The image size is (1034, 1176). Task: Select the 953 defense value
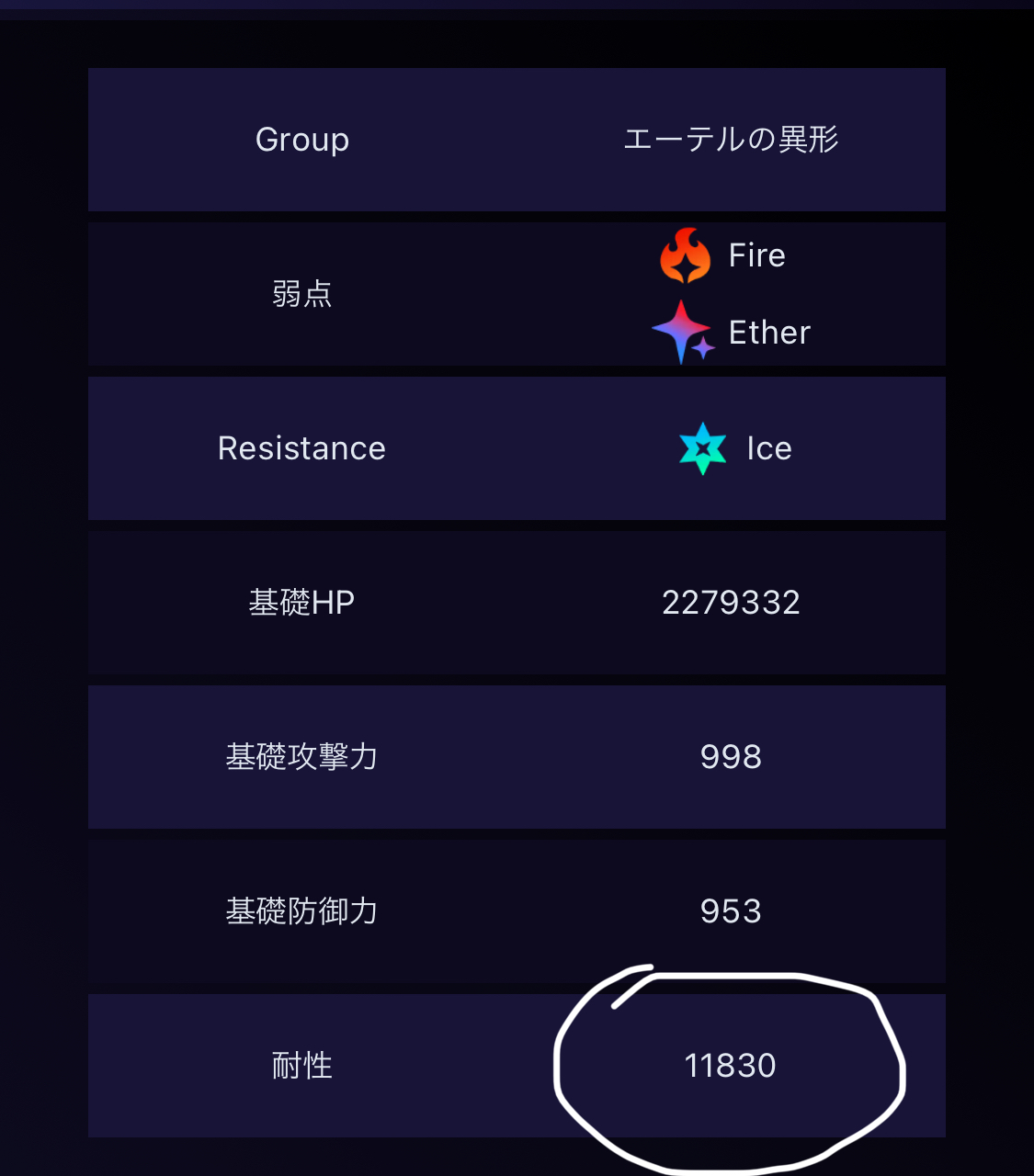click(x=731, y=911)
